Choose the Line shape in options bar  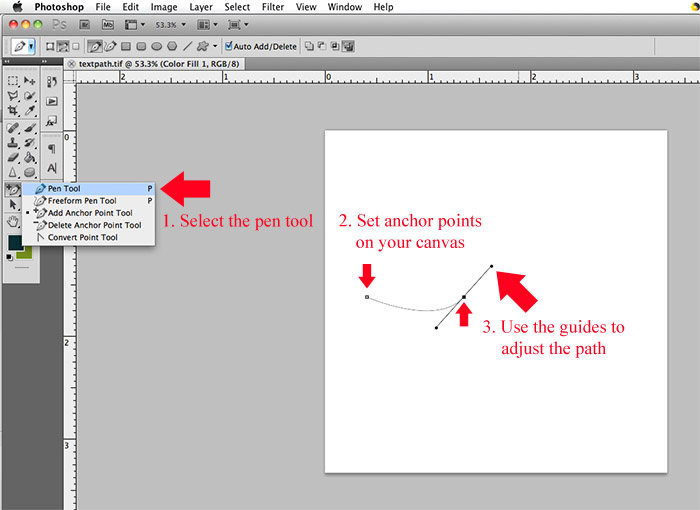(x=188, y=46)
